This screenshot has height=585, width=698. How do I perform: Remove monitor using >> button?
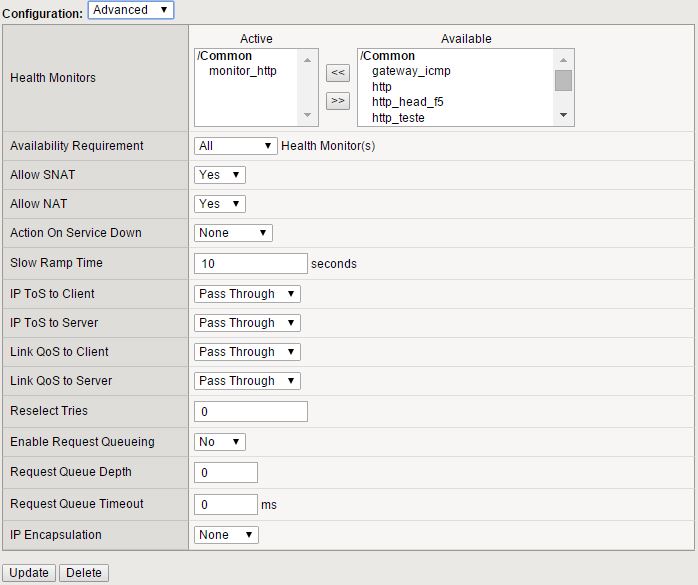pyautogui.click(x=338, y=100)
